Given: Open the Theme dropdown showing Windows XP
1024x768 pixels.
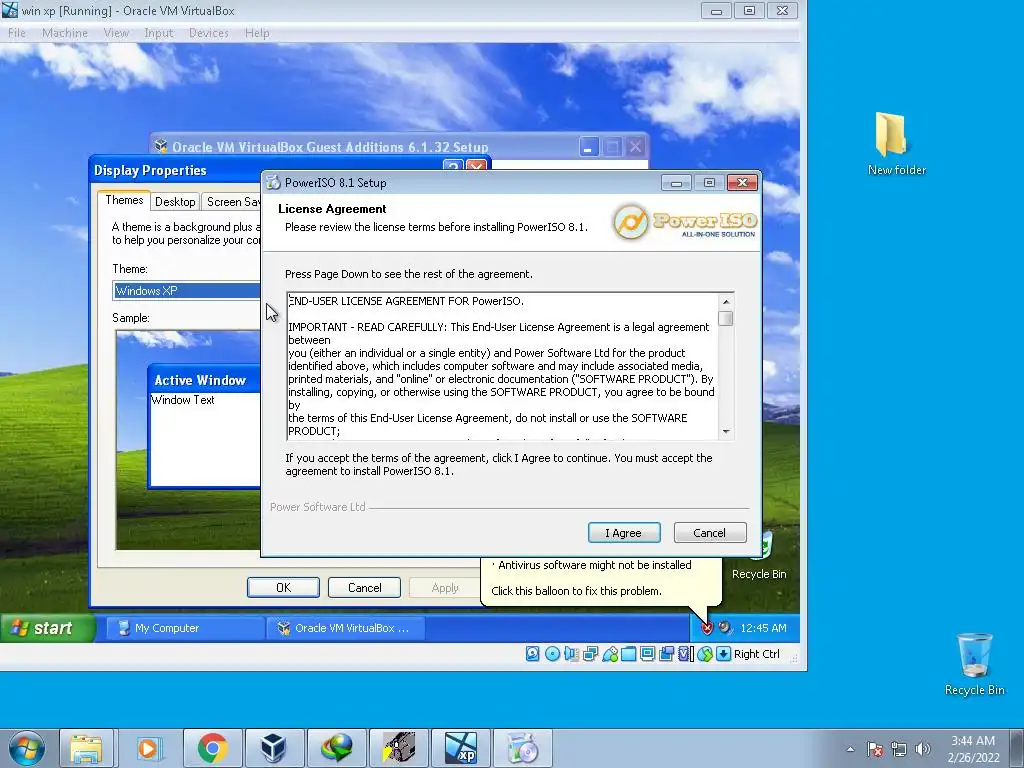Looking at the screenshot, I should pos(187,291).
